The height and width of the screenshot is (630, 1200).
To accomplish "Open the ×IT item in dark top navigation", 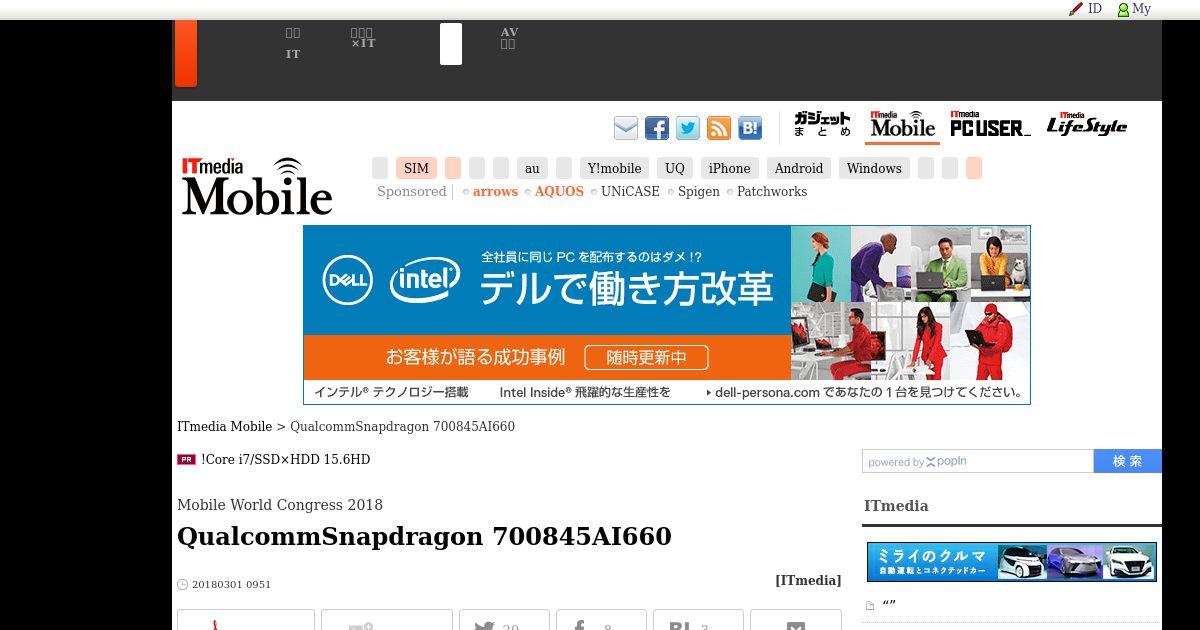I will (363, 38).
